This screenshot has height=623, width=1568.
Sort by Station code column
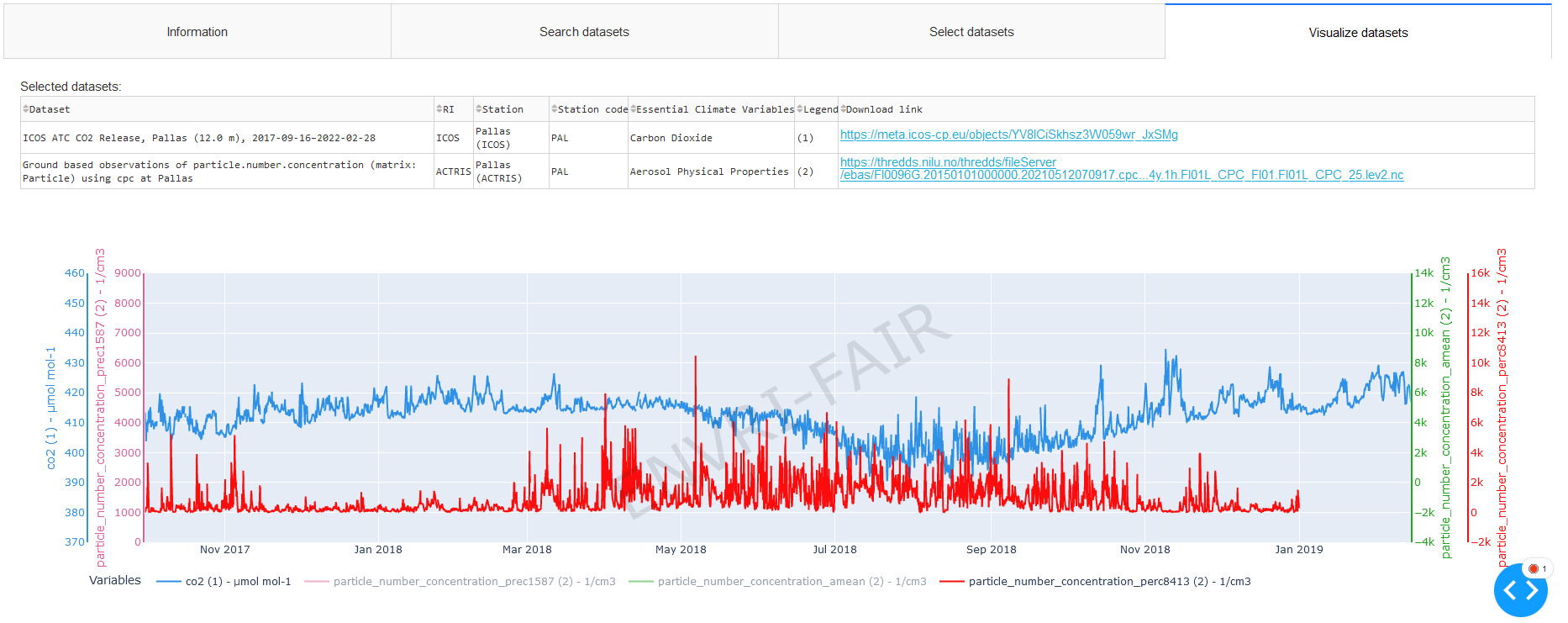[555, 109]
